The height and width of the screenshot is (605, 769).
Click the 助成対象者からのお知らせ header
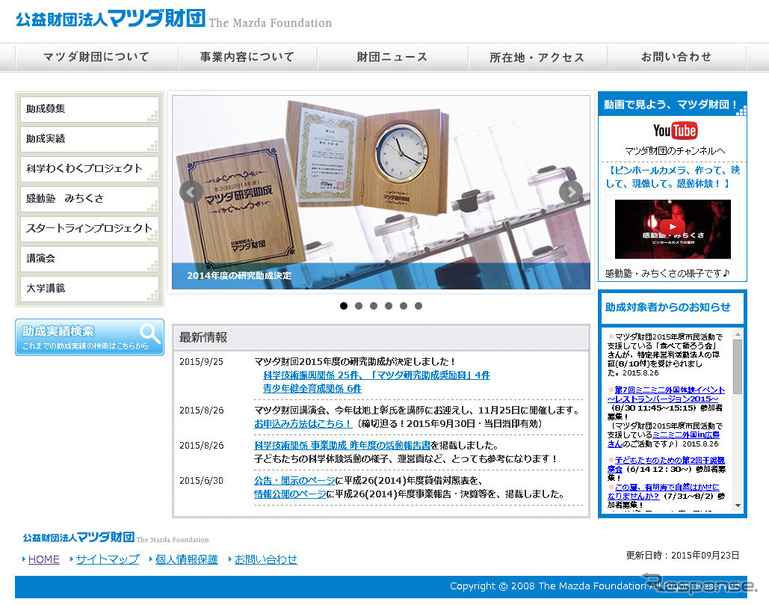[667, 307]
